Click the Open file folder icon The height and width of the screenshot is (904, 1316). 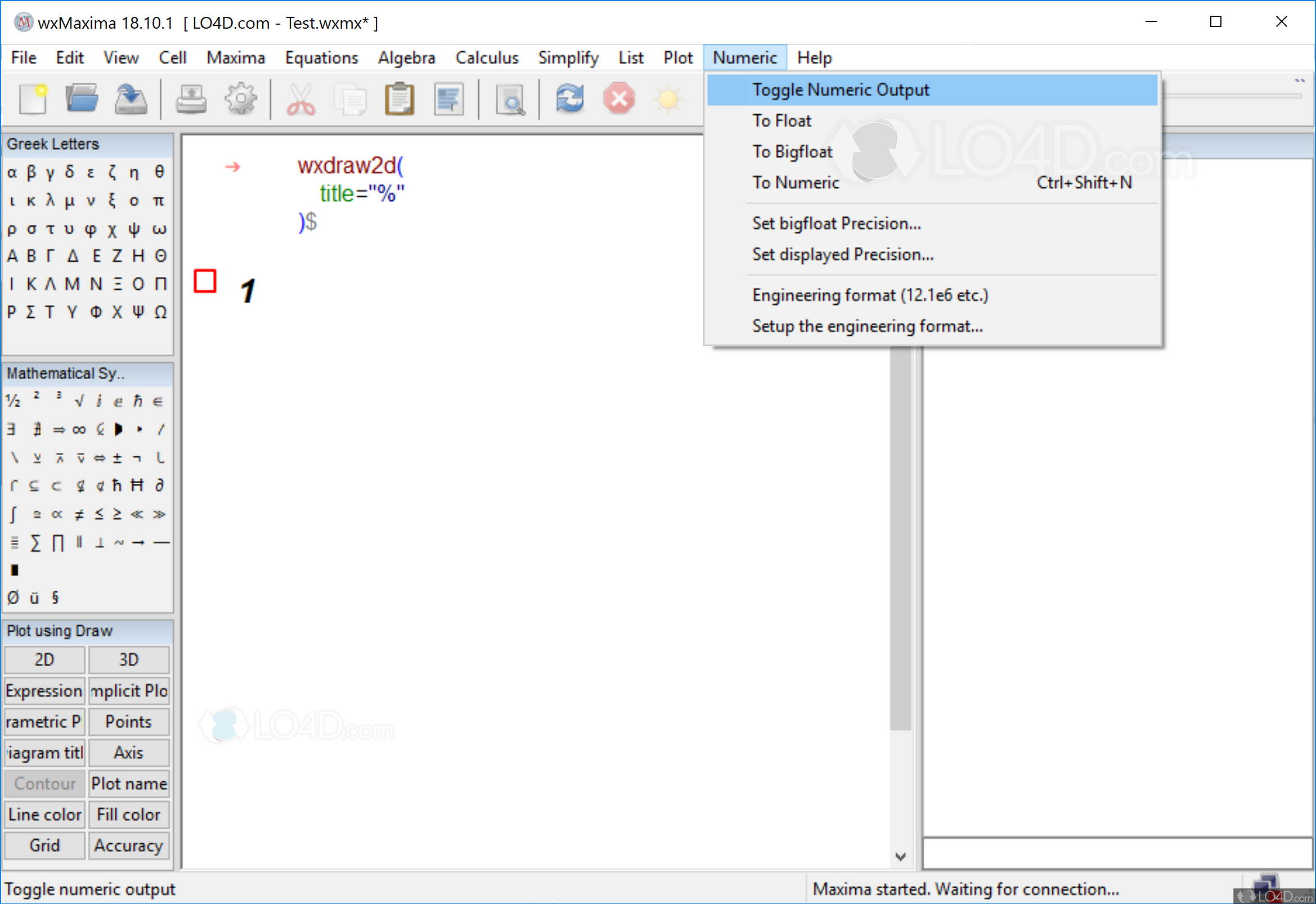coord(82,98)
